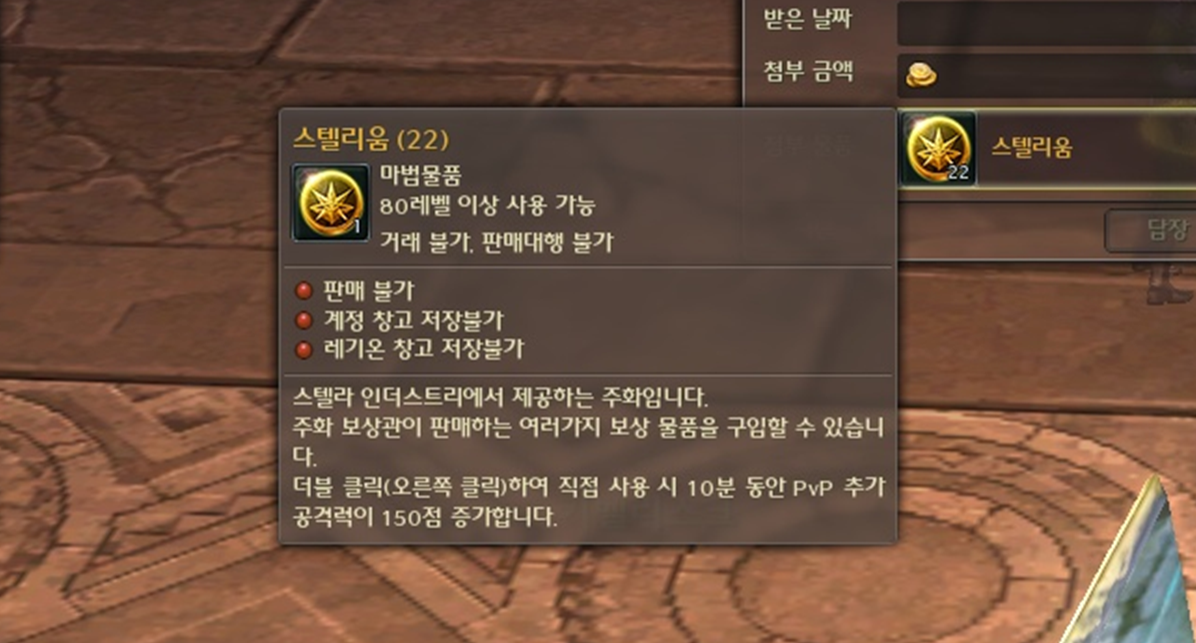Click the red bullet beside 레기온 창고 저장불가
This screenshot has height=643, width=1196.
click(x=304, y=349)
